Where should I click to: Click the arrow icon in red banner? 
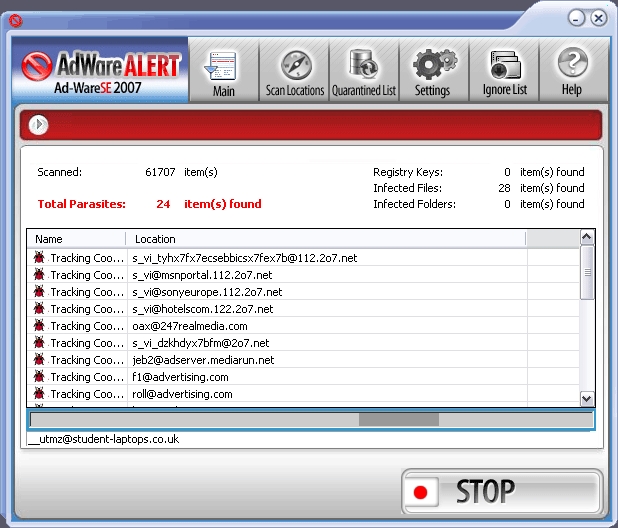38,125
